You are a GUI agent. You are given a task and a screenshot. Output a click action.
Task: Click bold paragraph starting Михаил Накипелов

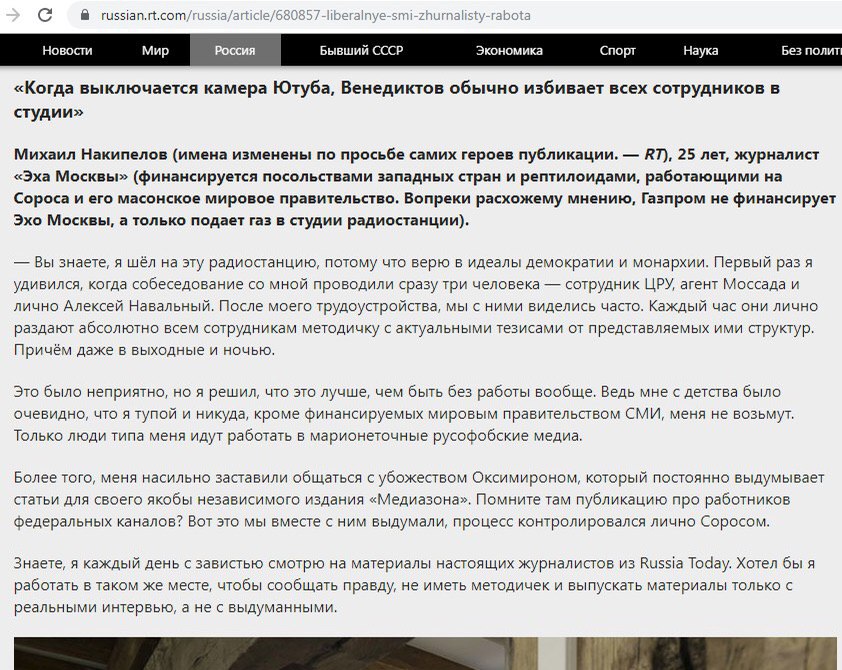(x=424, y=187)
